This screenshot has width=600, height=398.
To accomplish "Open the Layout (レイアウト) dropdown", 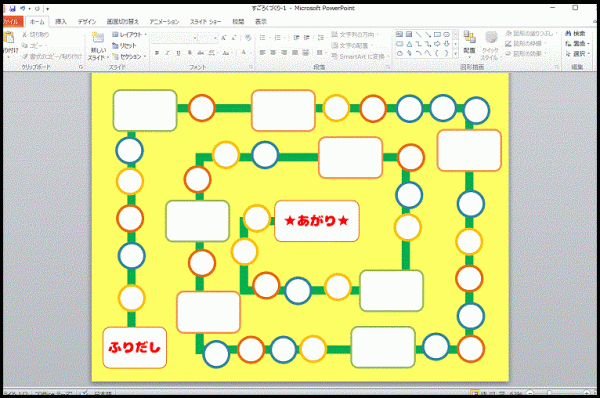I will (129, 35).
